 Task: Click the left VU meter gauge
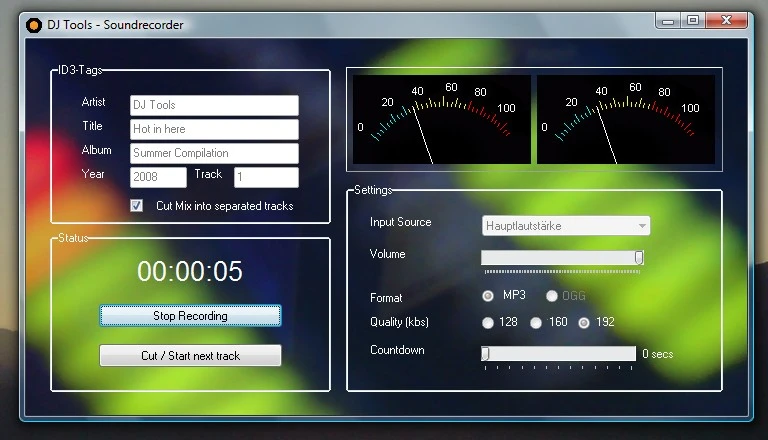click(439, 118)
